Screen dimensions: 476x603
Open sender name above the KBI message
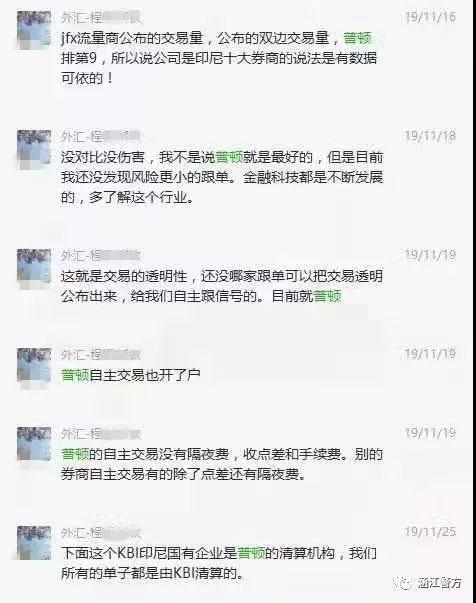point(101,533)
